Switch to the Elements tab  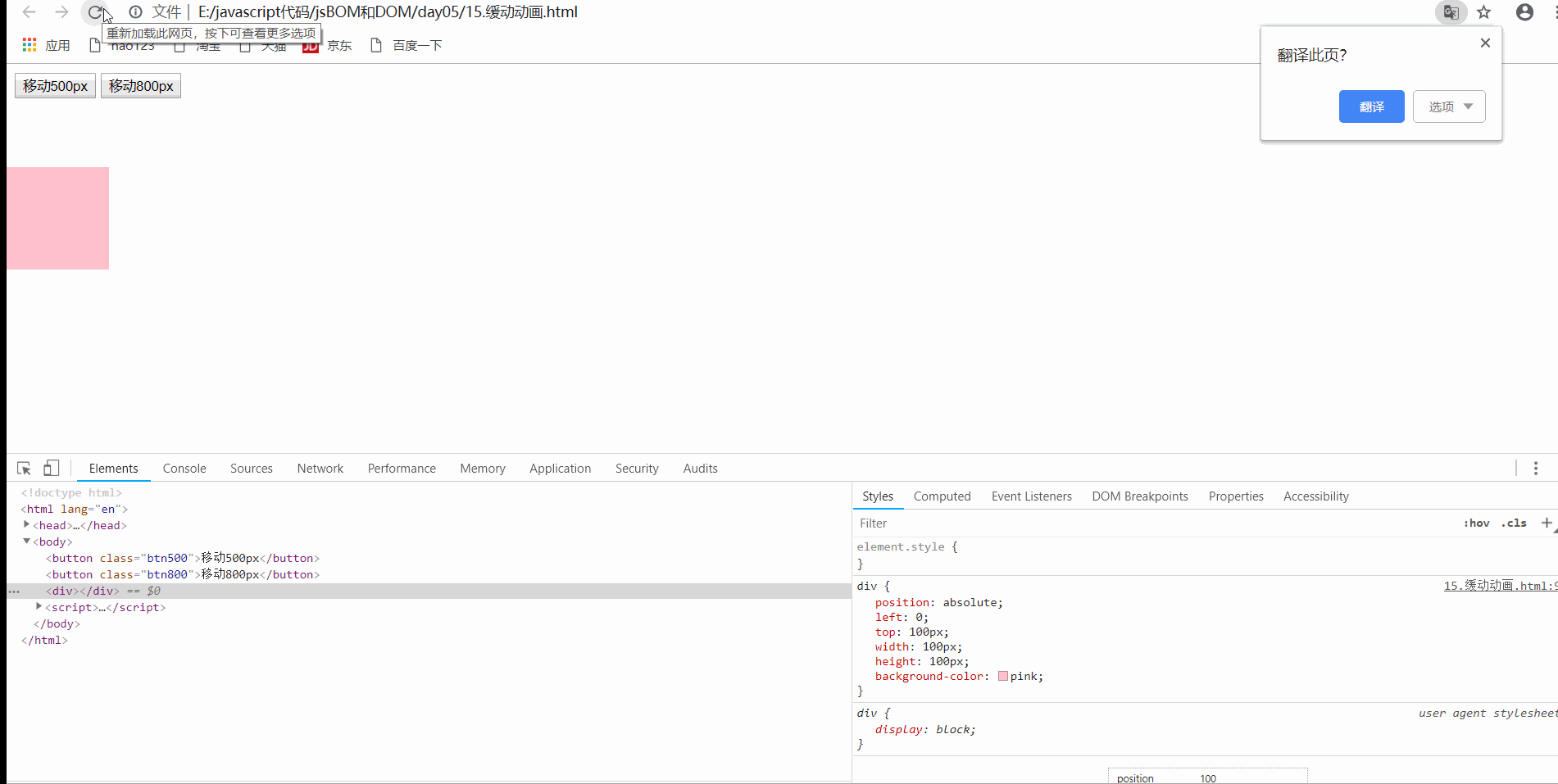tap(113, 469)
